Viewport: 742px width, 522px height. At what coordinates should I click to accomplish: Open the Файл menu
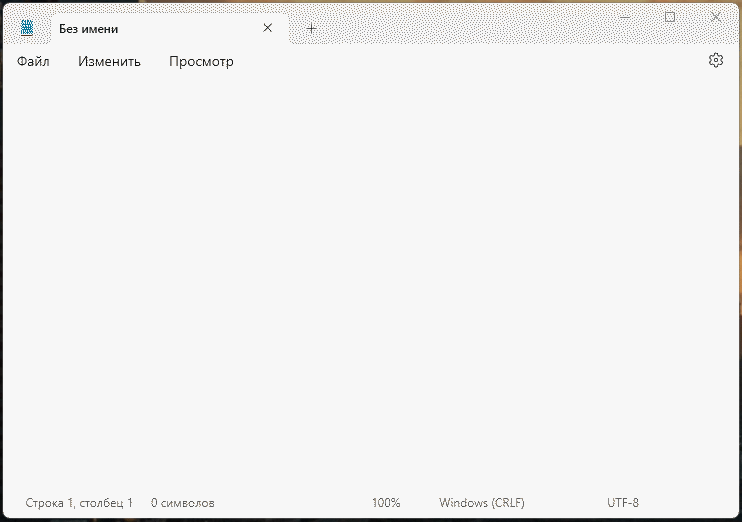pyautogui.click(x=33, y=61)
